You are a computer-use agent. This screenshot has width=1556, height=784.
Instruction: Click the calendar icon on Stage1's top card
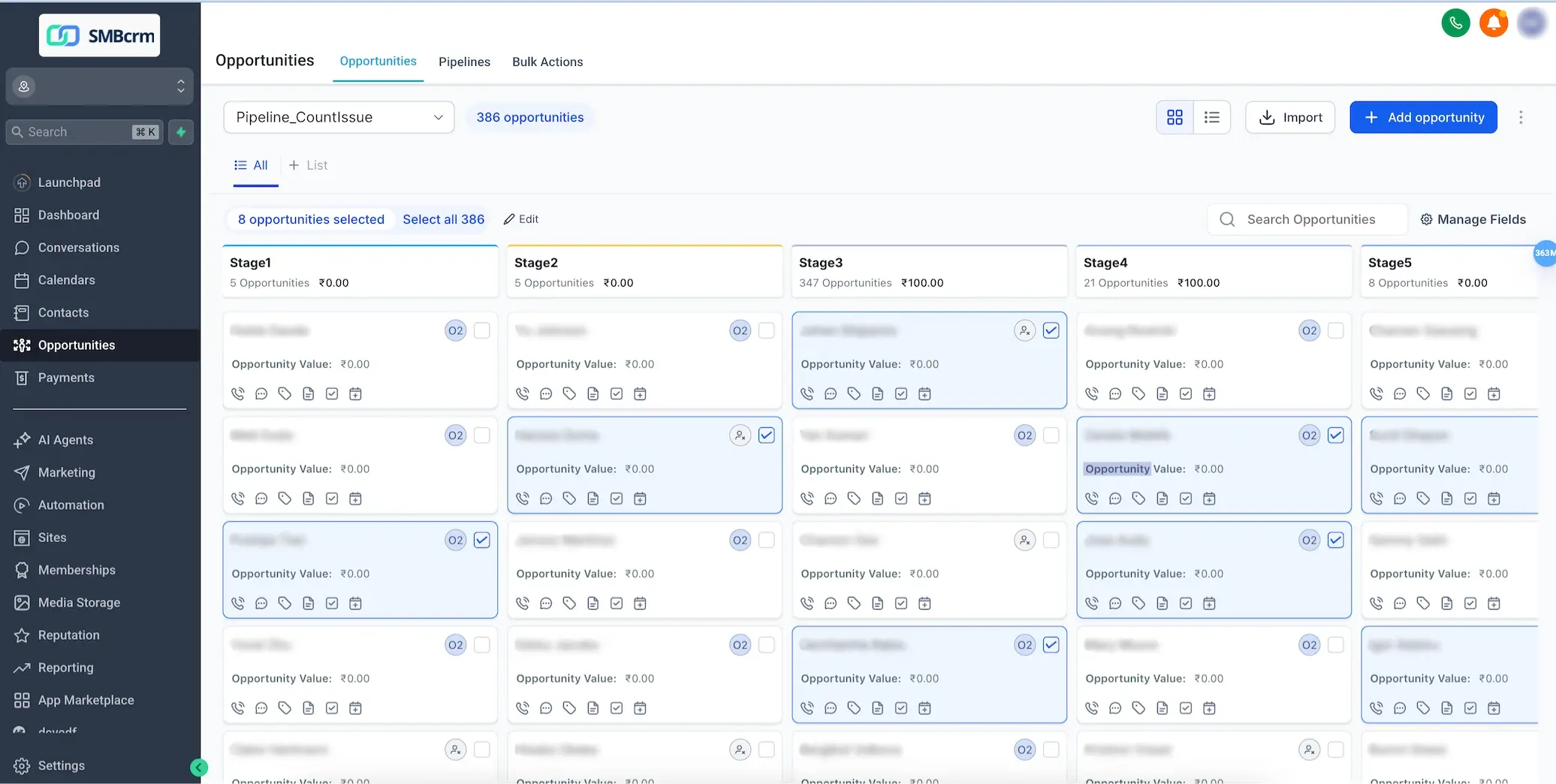(x=356, y=394)
